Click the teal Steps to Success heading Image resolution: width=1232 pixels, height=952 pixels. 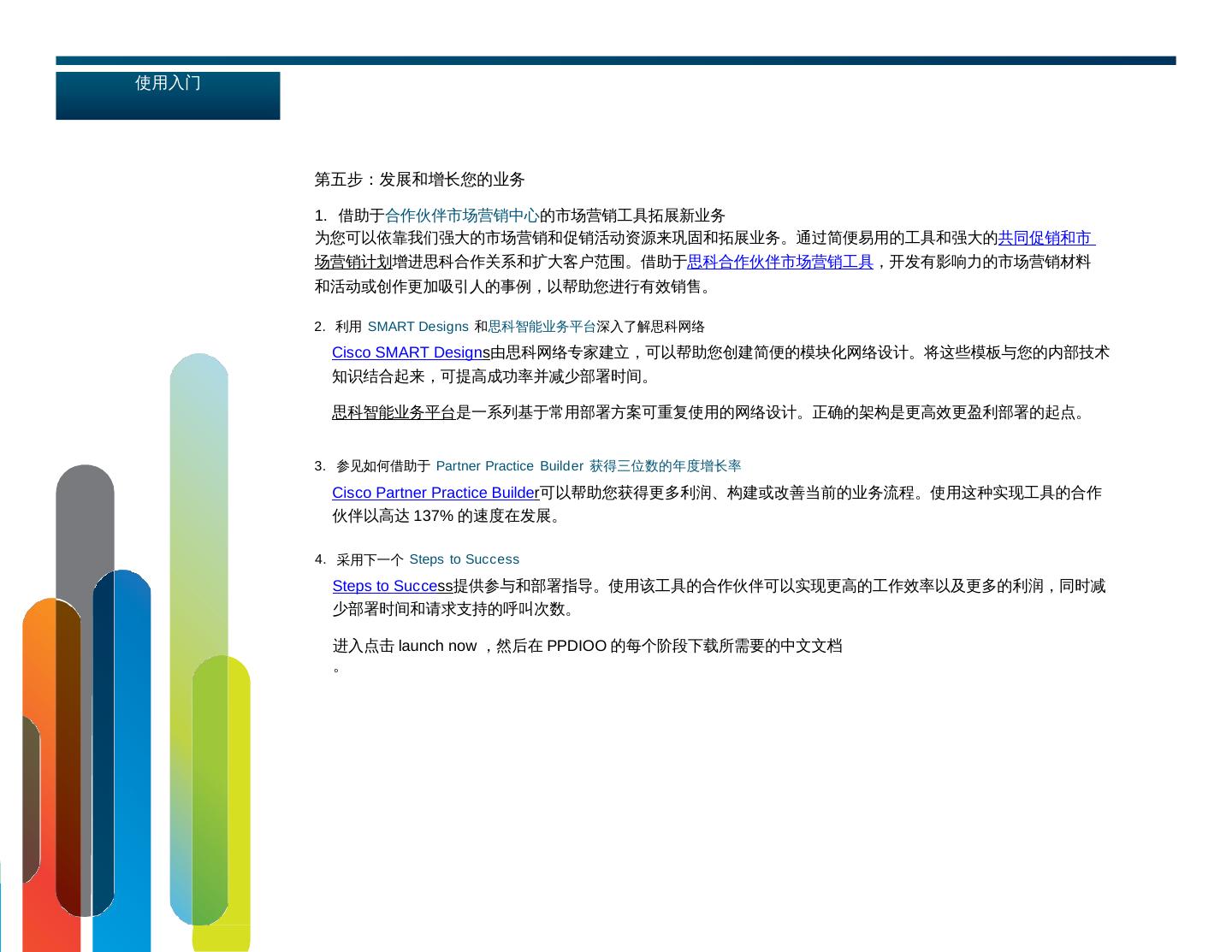(x=465, y=560)
